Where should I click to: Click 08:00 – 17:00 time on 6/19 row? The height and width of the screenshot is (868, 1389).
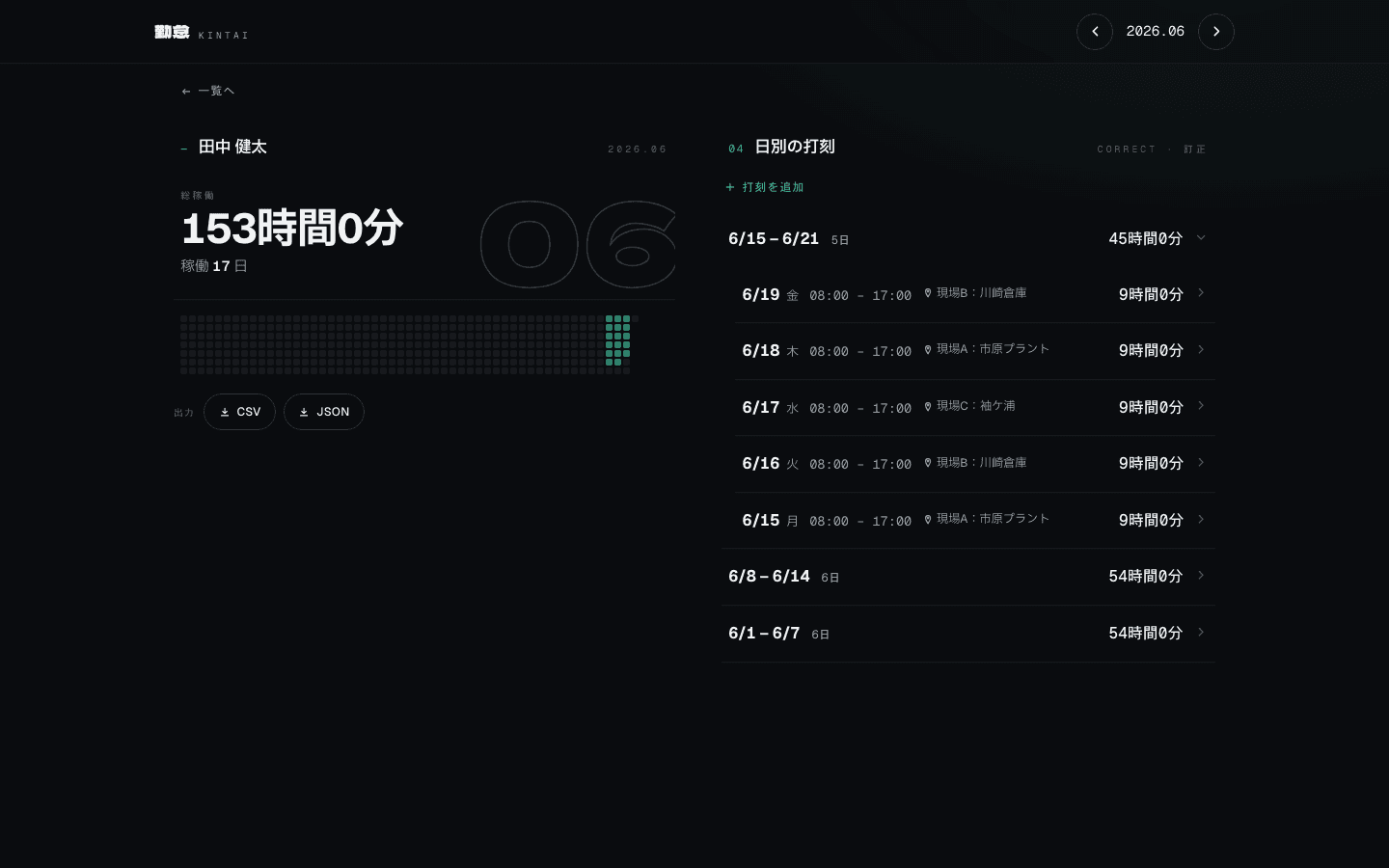click(x=860, y=295)
